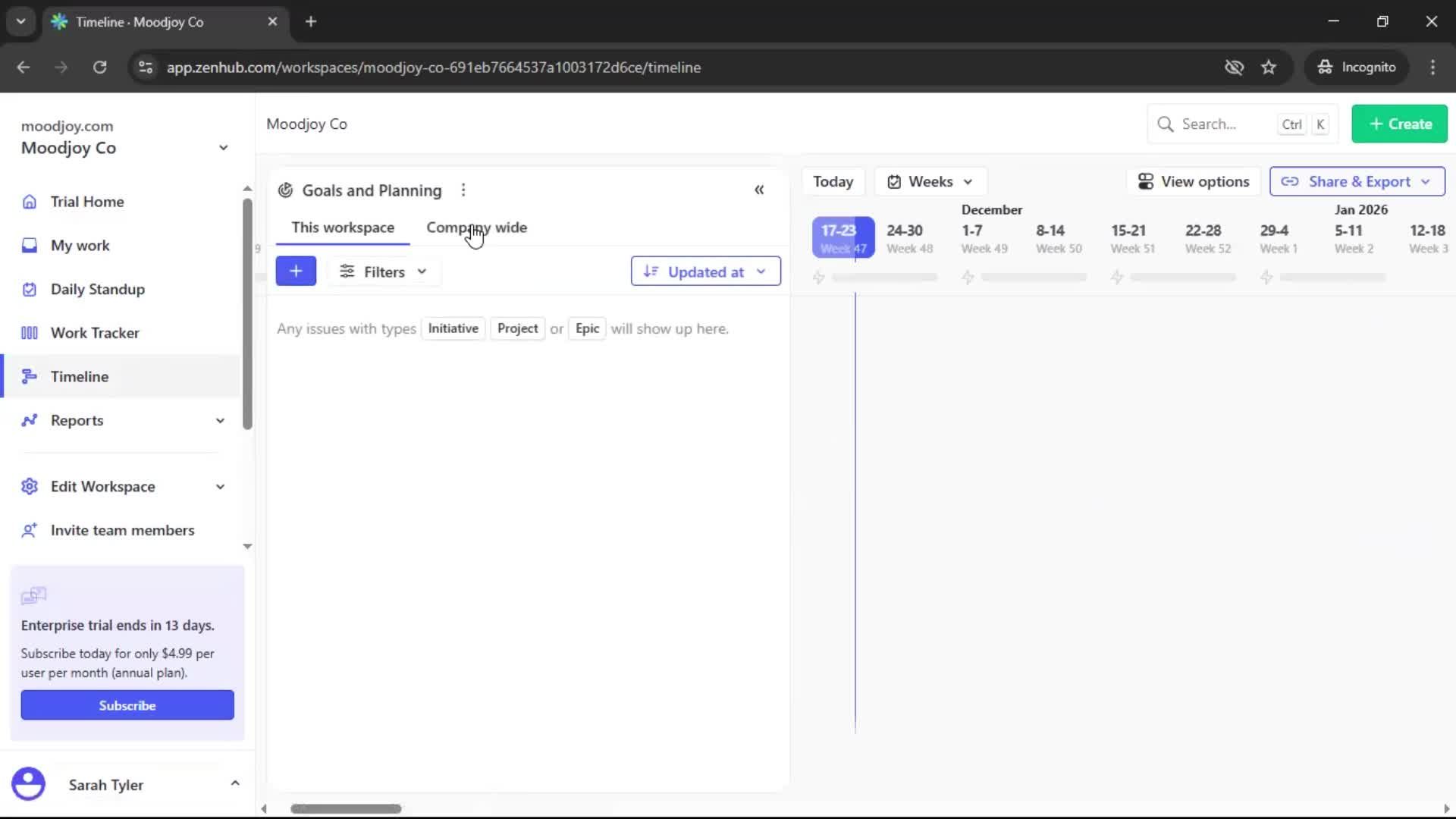Image resolution: width=1456 pixels, height=819 pixels.
Task: Click the add issue plus button
Action: 297,271
